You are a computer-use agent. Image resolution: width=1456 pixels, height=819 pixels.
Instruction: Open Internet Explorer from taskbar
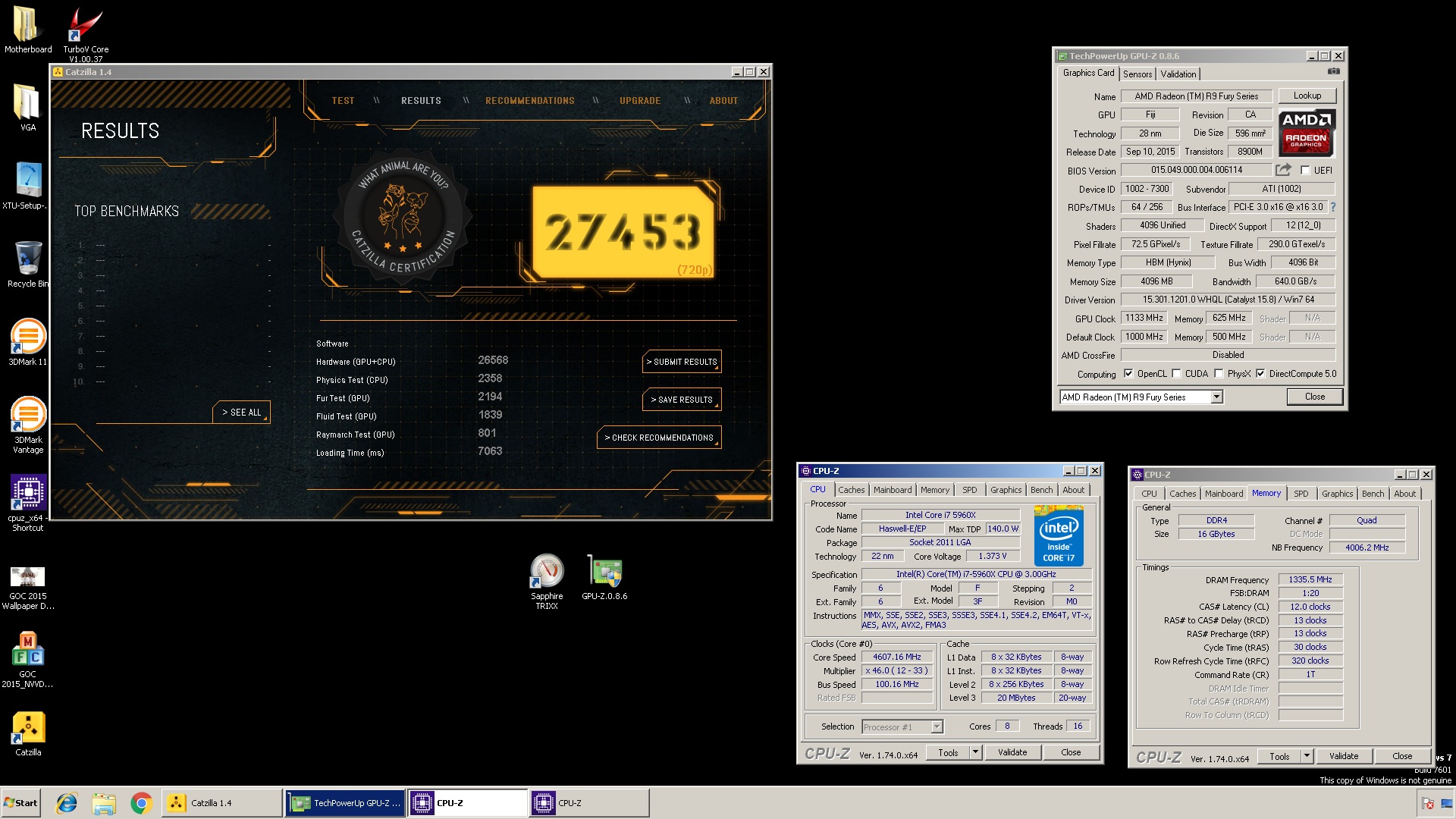(x=67, y=803)
